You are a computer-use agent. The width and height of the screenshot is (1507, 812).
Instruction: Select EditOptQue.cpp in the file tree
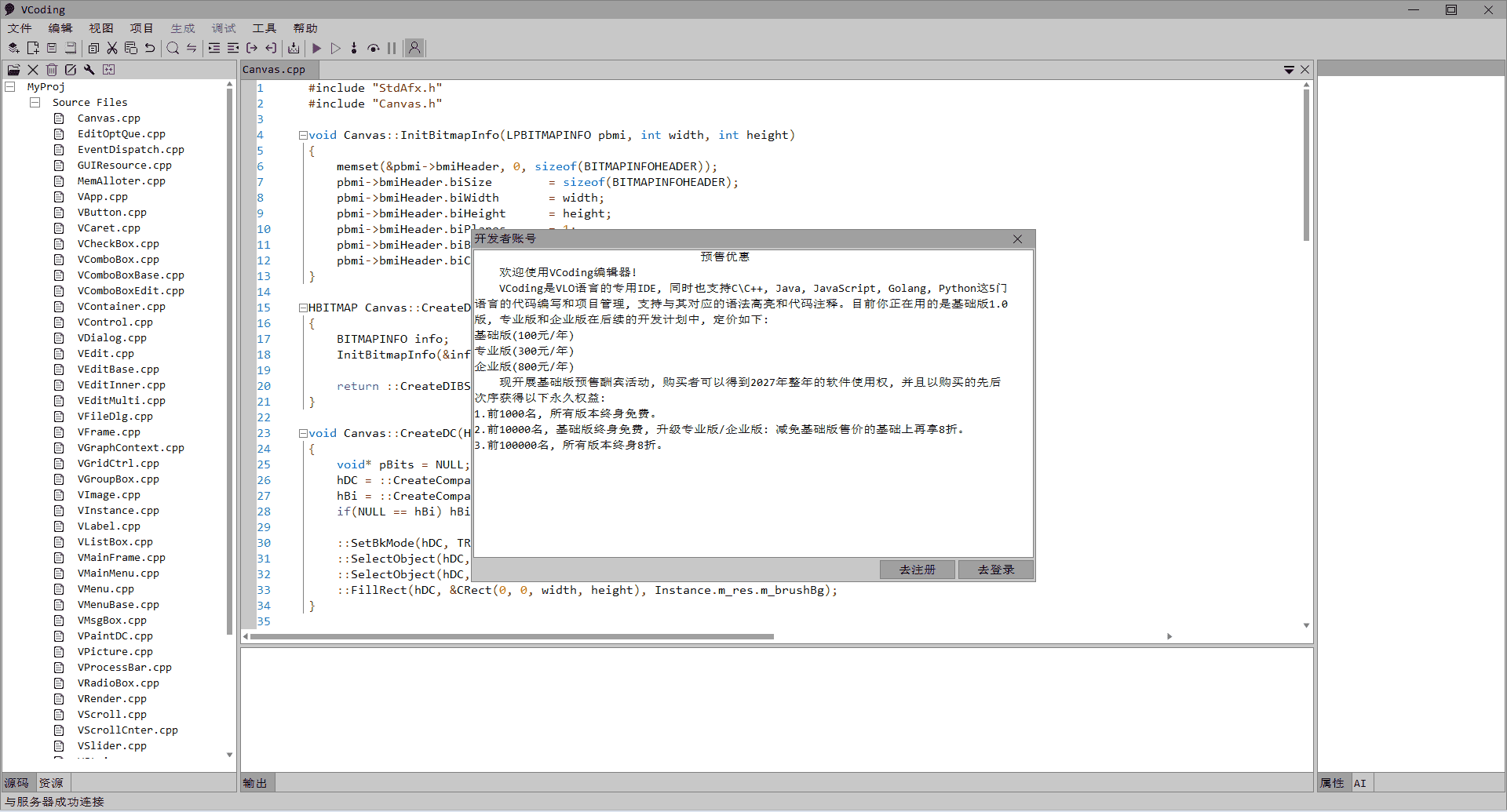coord(121,134)
